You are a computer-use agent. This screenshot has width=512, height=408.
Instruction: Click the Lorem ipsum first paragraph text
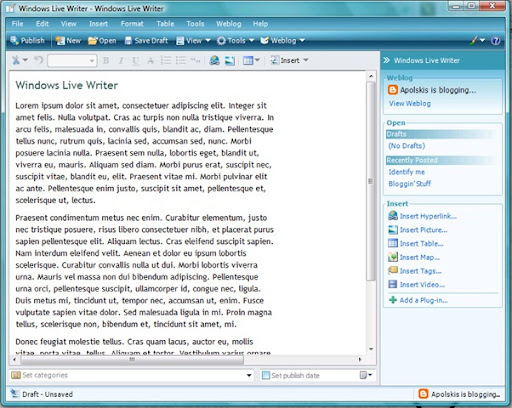tap(144, 153)
